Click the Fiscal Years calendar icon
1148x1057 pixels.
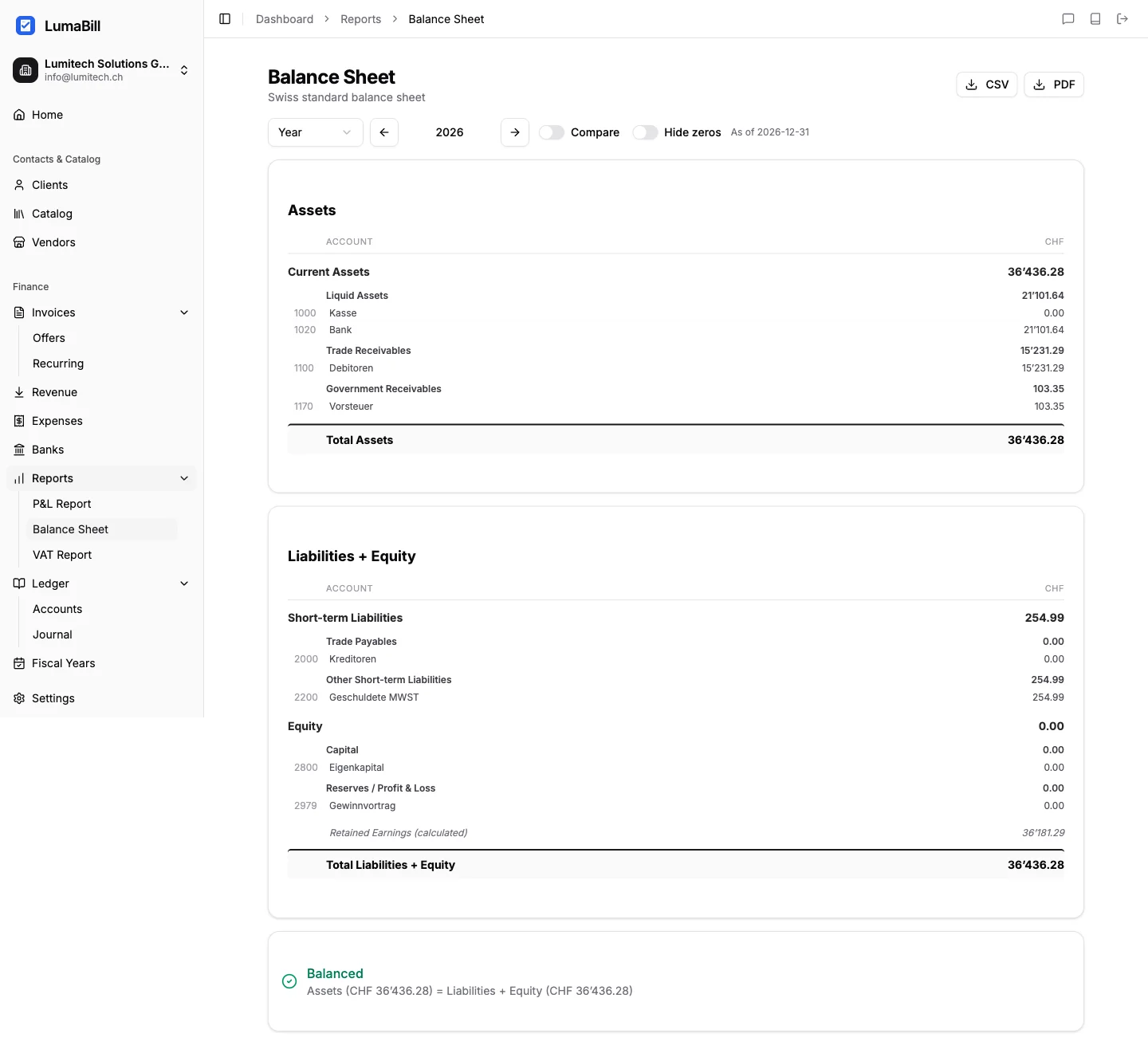click(19, 663)
